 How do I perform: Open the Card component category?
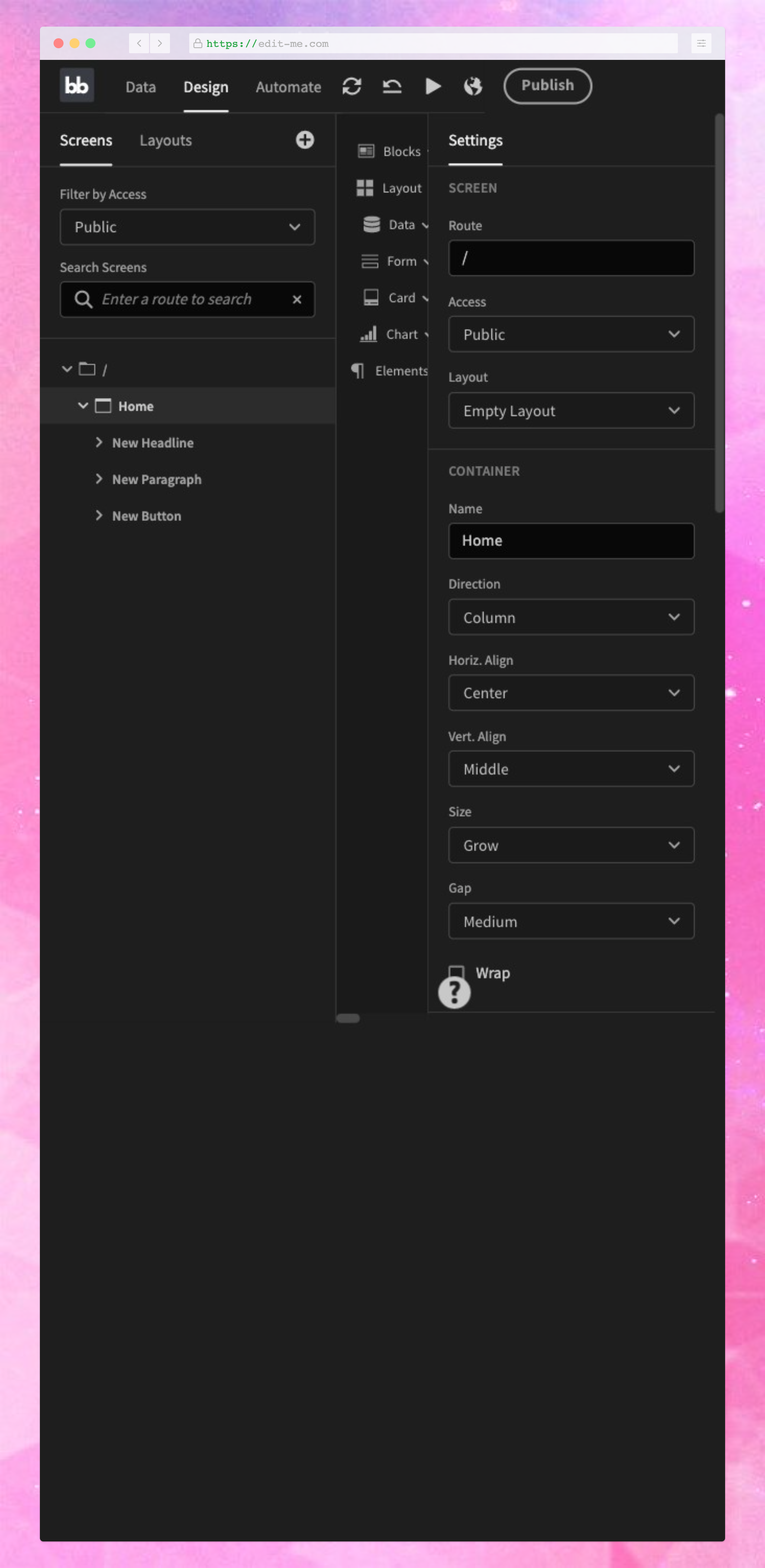click(395, 298)
